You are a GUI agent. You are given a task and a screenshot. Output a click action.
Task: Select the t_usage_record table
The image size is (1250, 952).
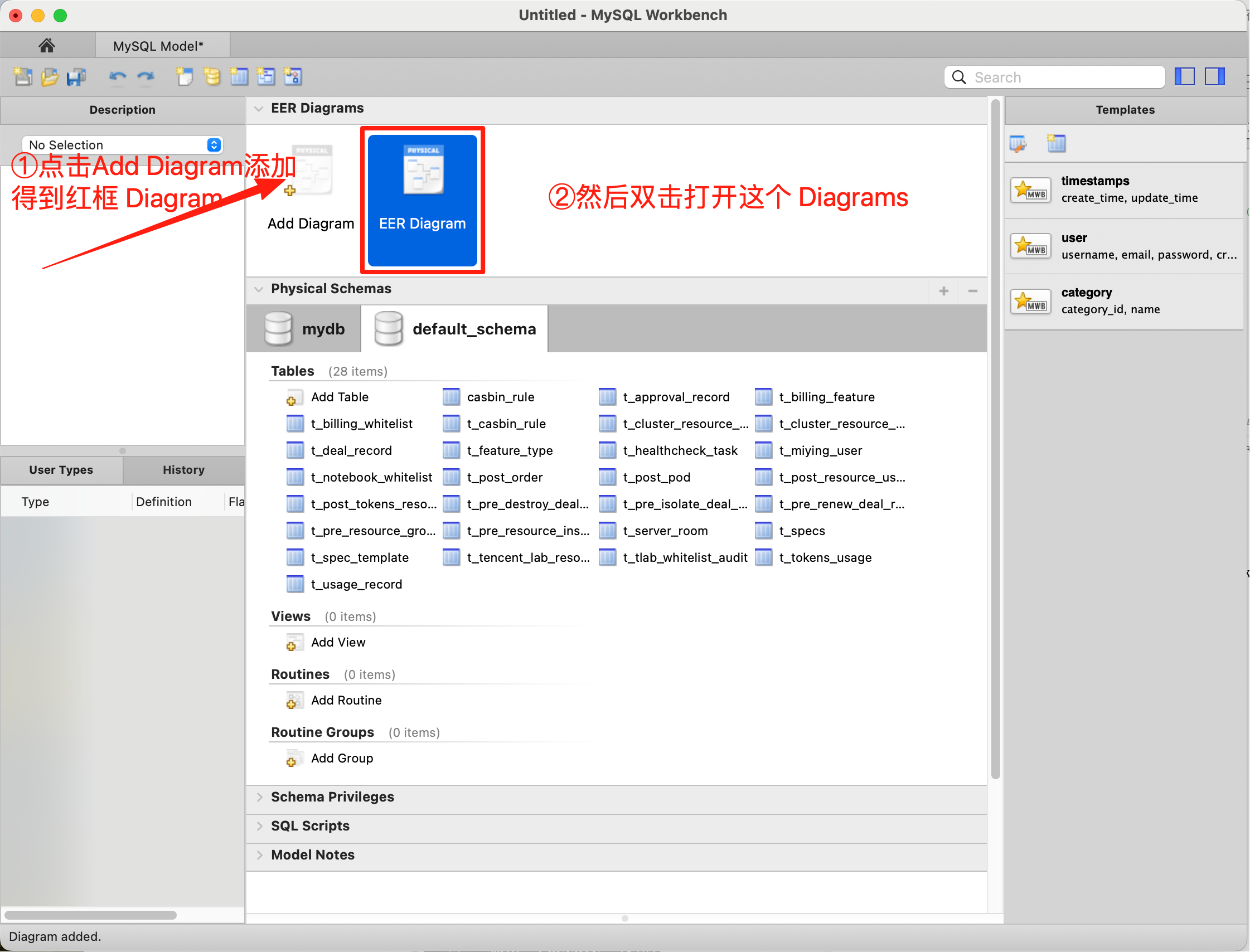click(x=344, y=585)
